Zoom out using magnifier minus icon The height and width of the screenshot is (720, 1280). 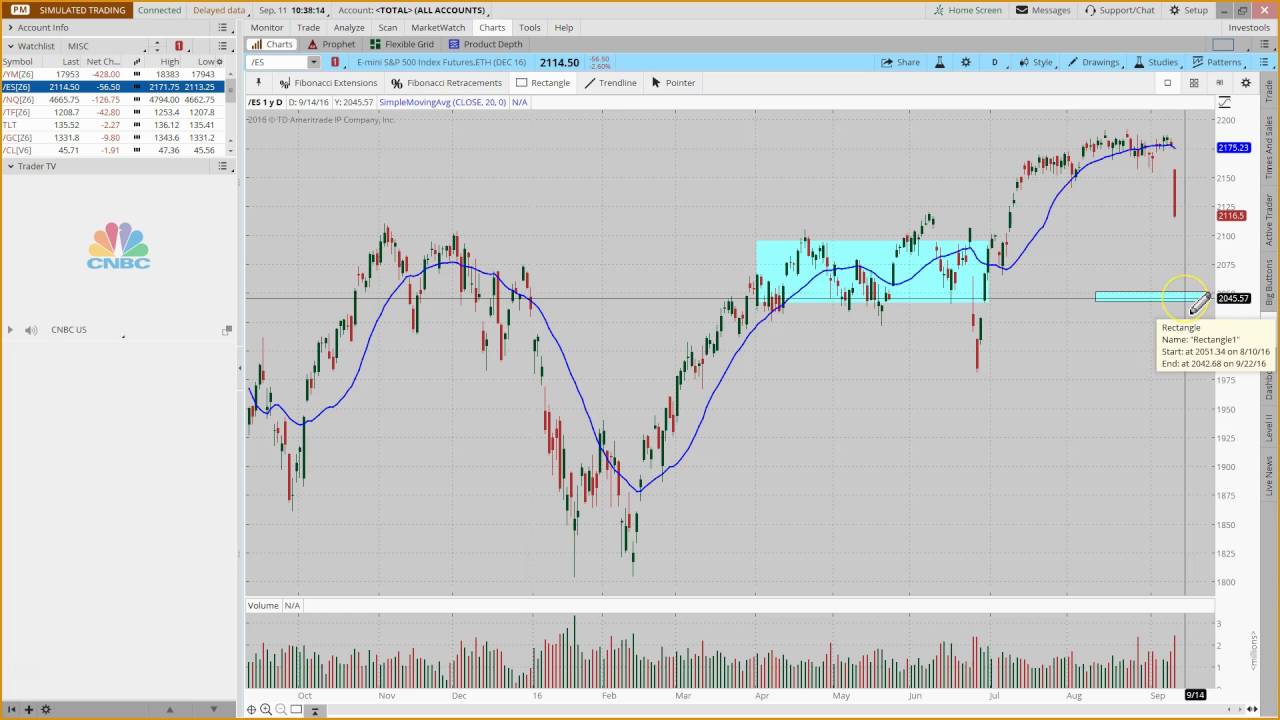(281, 710)
